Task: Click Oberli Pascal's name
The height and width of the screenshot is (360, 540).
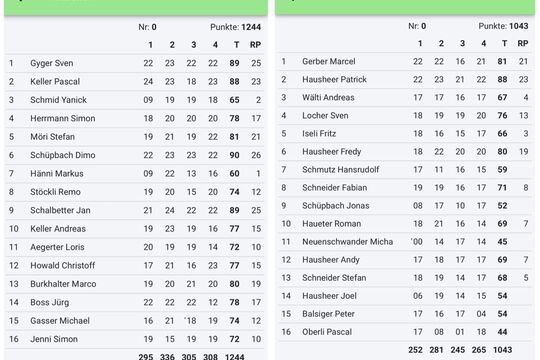Action: coord(327,332)
